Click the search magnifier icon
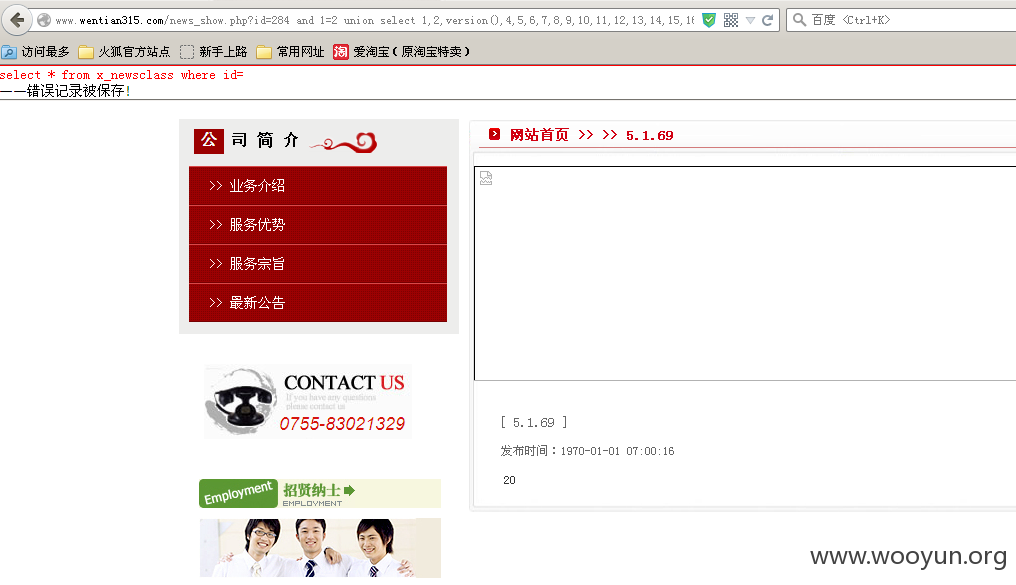This screenshot has height=585, width=1016. coord(800,20)
